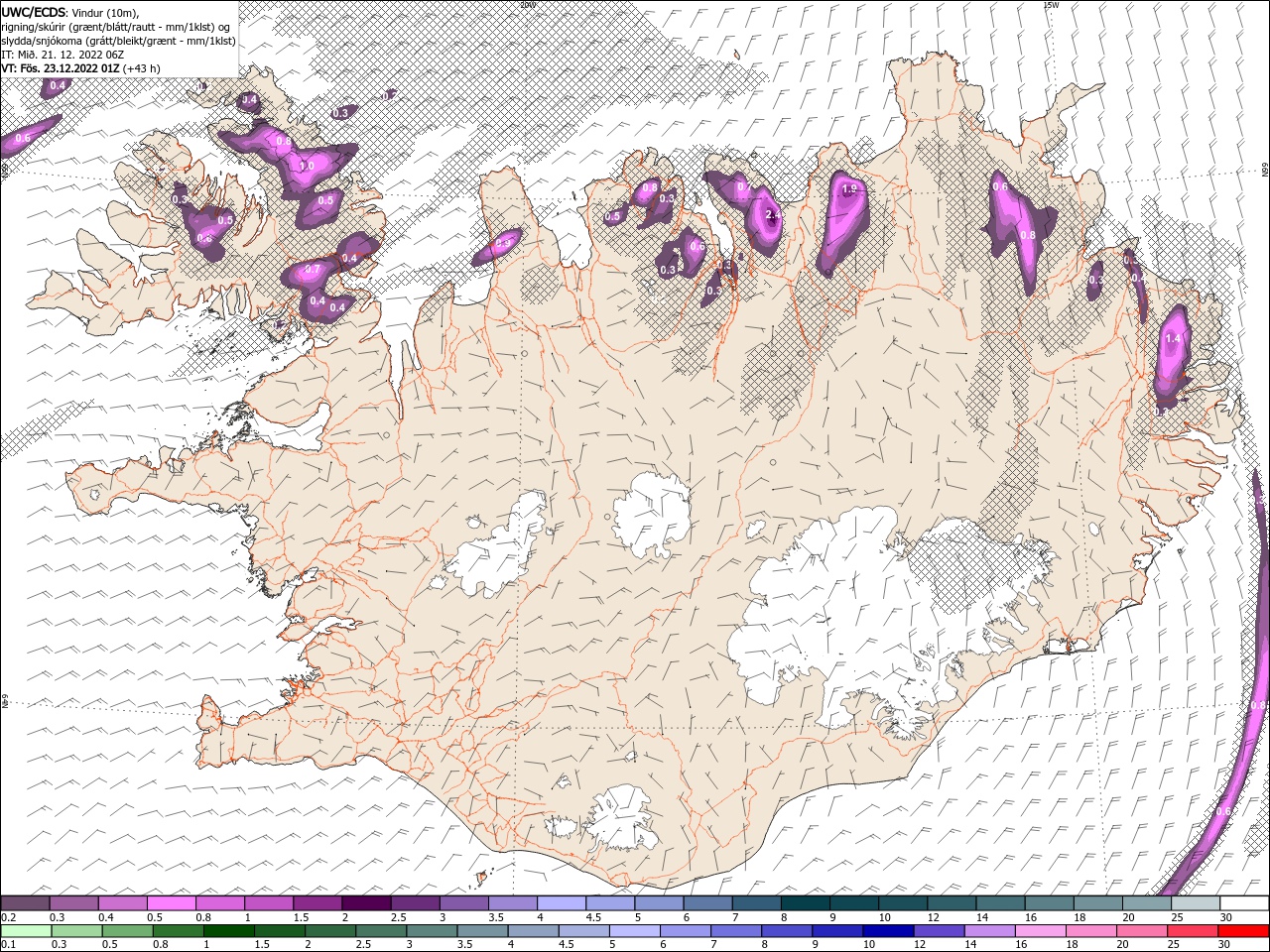Image resolution: width=1270 pixels, height=952 pixels.
Task: Pick the dark purple upper-row swatch labeled 2
Action: 366,903
